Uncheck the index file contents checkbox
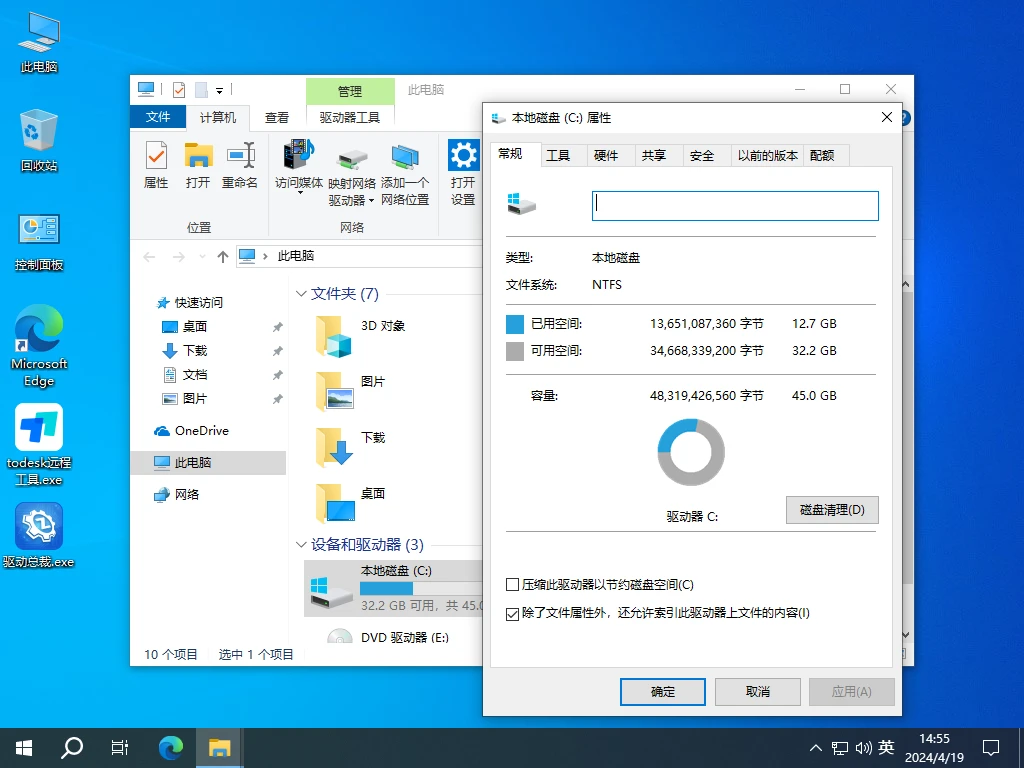 click(x=513, y=613)
